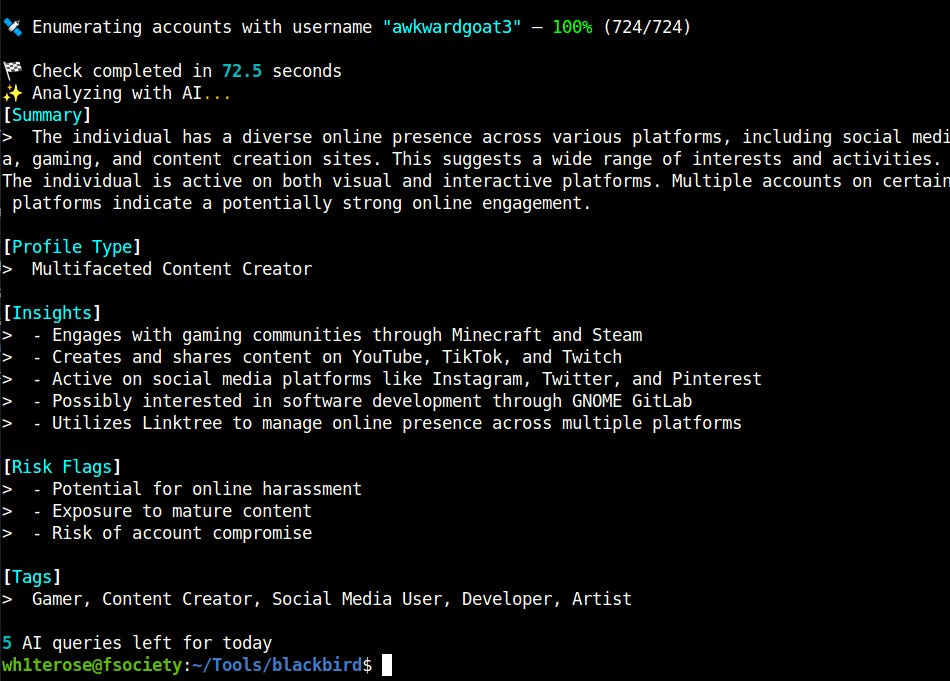Click the terminal cursor block
Image resolution: width=950 pixels, height=681 pixels.
(x=387, y=665)
